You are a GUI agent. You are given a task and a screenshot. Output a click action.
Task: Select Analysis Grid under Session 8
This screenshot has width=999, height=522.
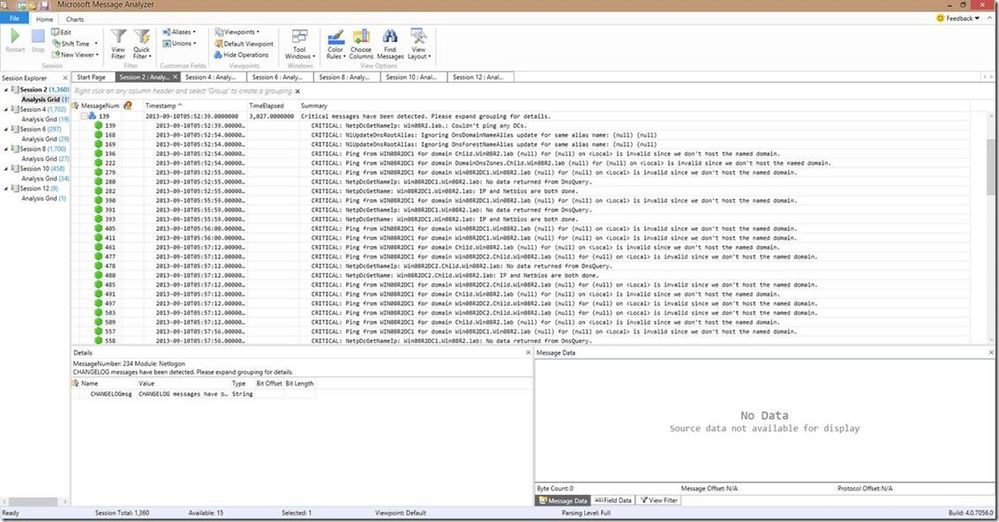[45, 159]
